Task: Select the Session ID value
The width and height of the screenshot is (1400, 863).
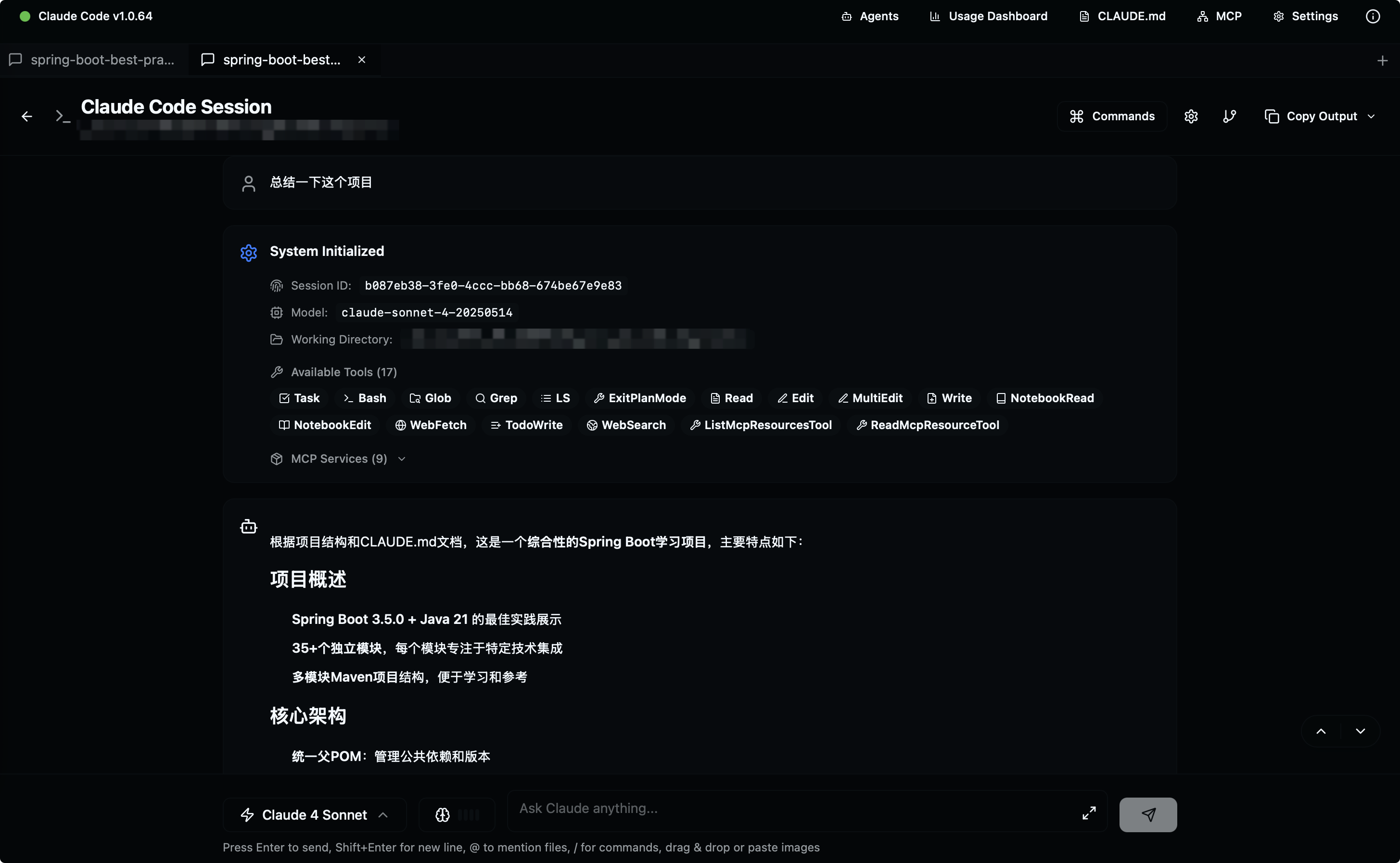Action: click(493, 285)
